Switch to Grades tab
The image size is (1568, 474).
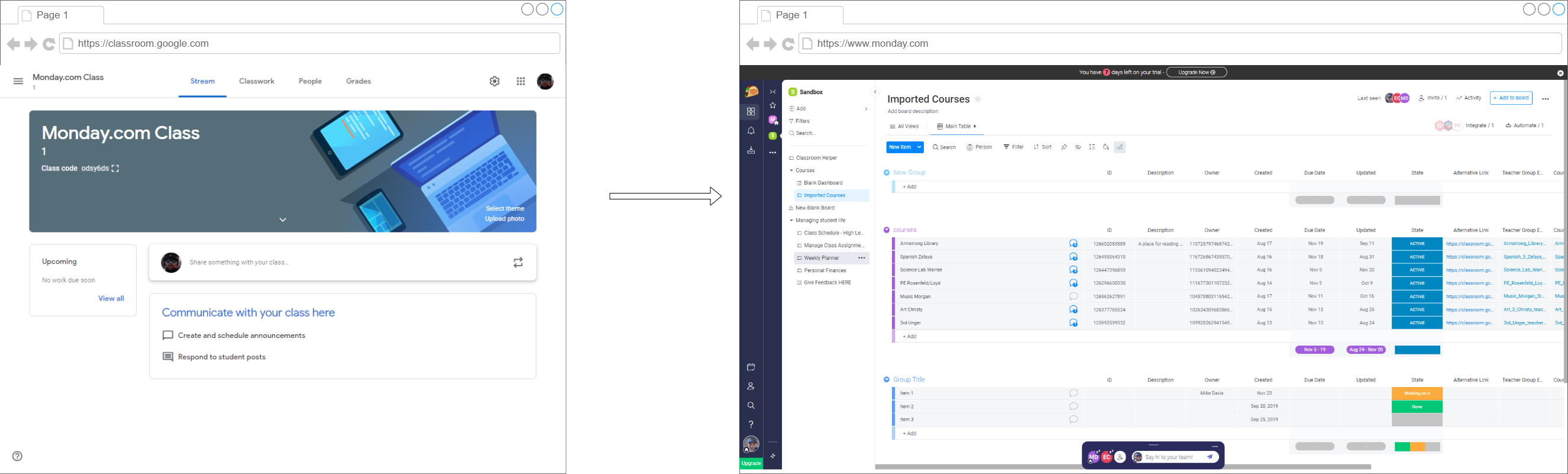click(x=358, y=81)
